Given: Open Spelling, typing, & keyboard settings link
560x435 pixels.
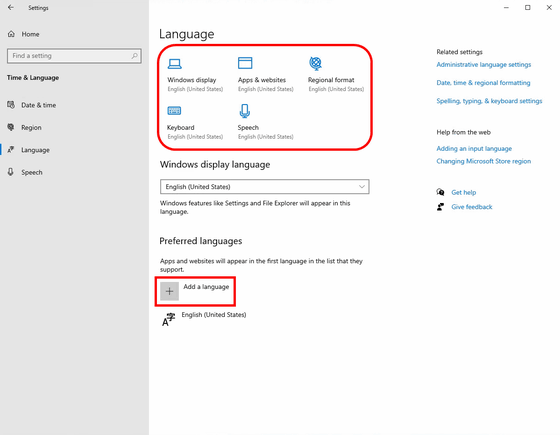Looking at the screenshot, I should pyautogui.click(x=489, y=101).
